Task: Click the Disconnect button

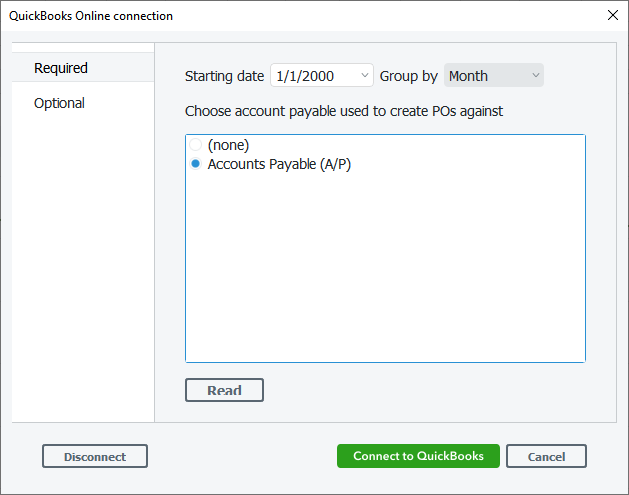Action: click(95, 456)
